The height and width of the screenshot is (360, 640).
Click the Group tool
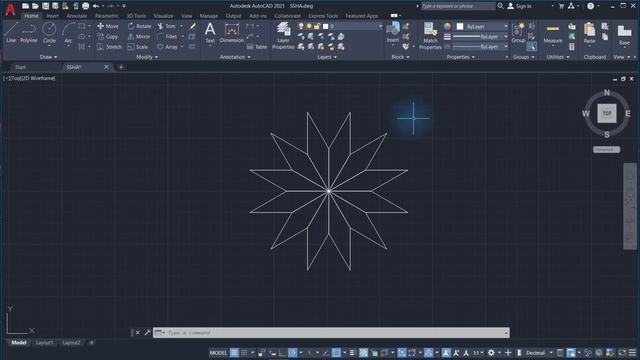(518, 32)
